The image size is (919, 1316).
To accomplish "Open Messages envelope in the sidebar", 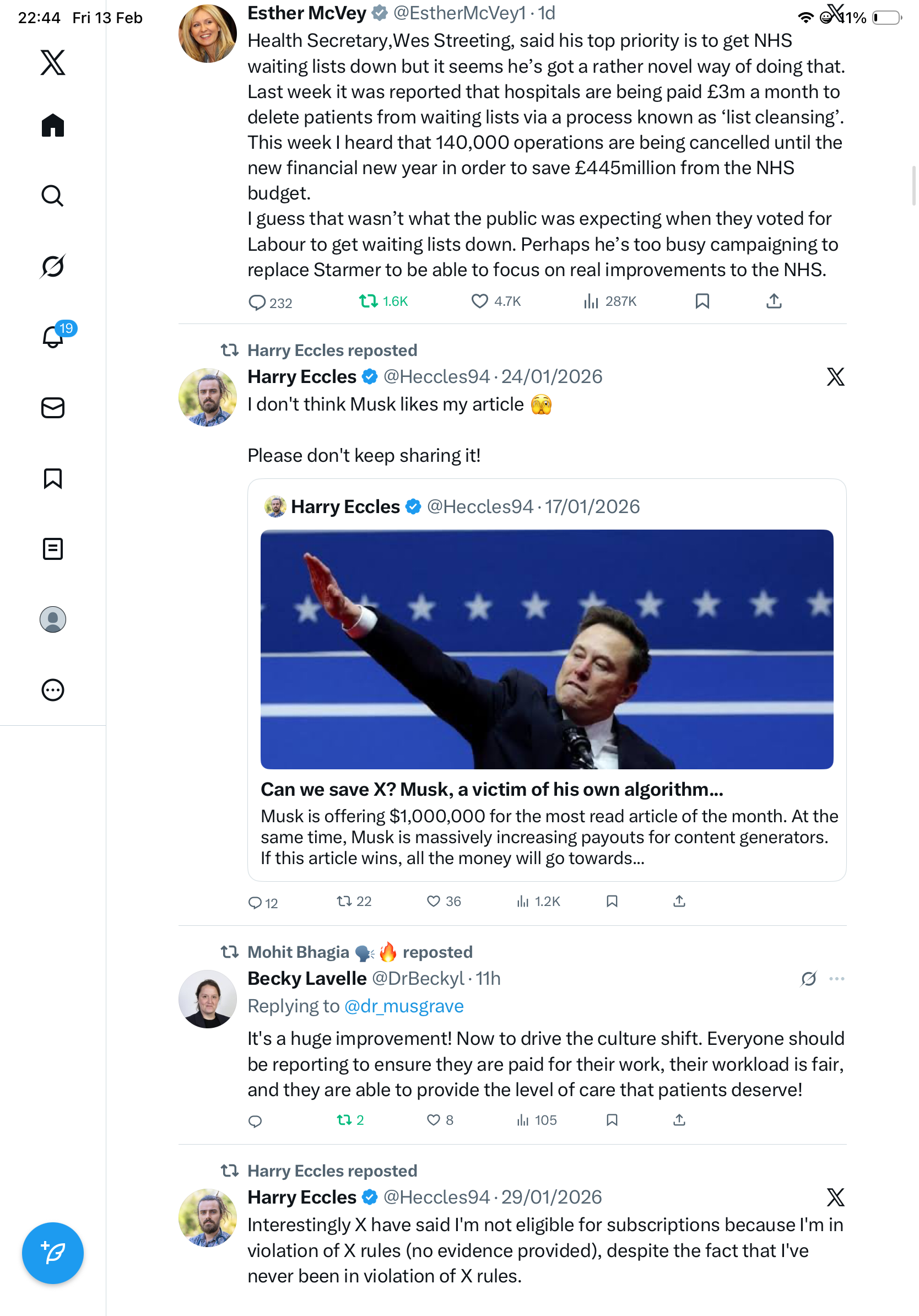I will click(x=53, y=407).
